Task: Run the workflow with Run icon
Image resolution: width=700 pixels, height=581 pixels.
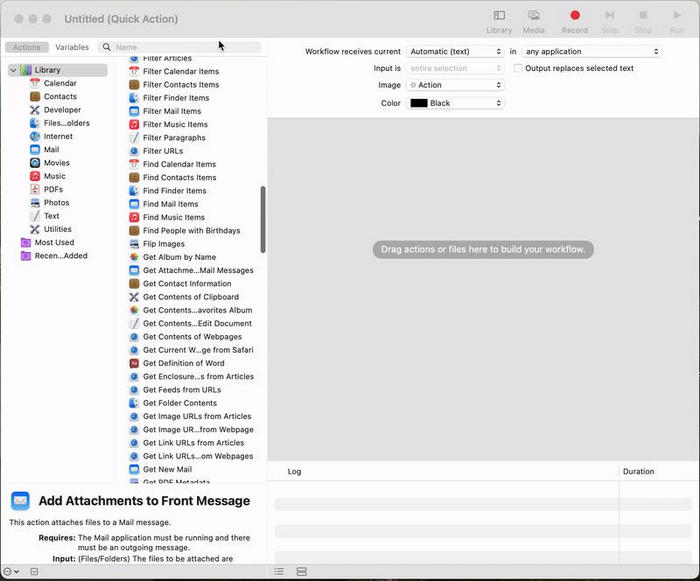Action: point(677,16)
